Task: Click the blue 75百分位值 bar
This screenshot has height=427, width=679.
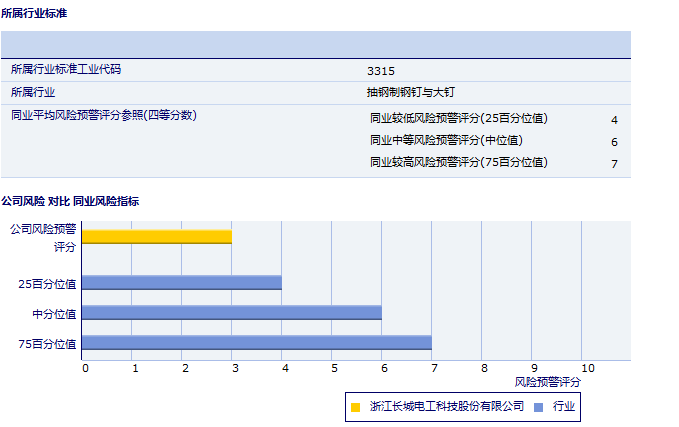Action: [256, 343]
